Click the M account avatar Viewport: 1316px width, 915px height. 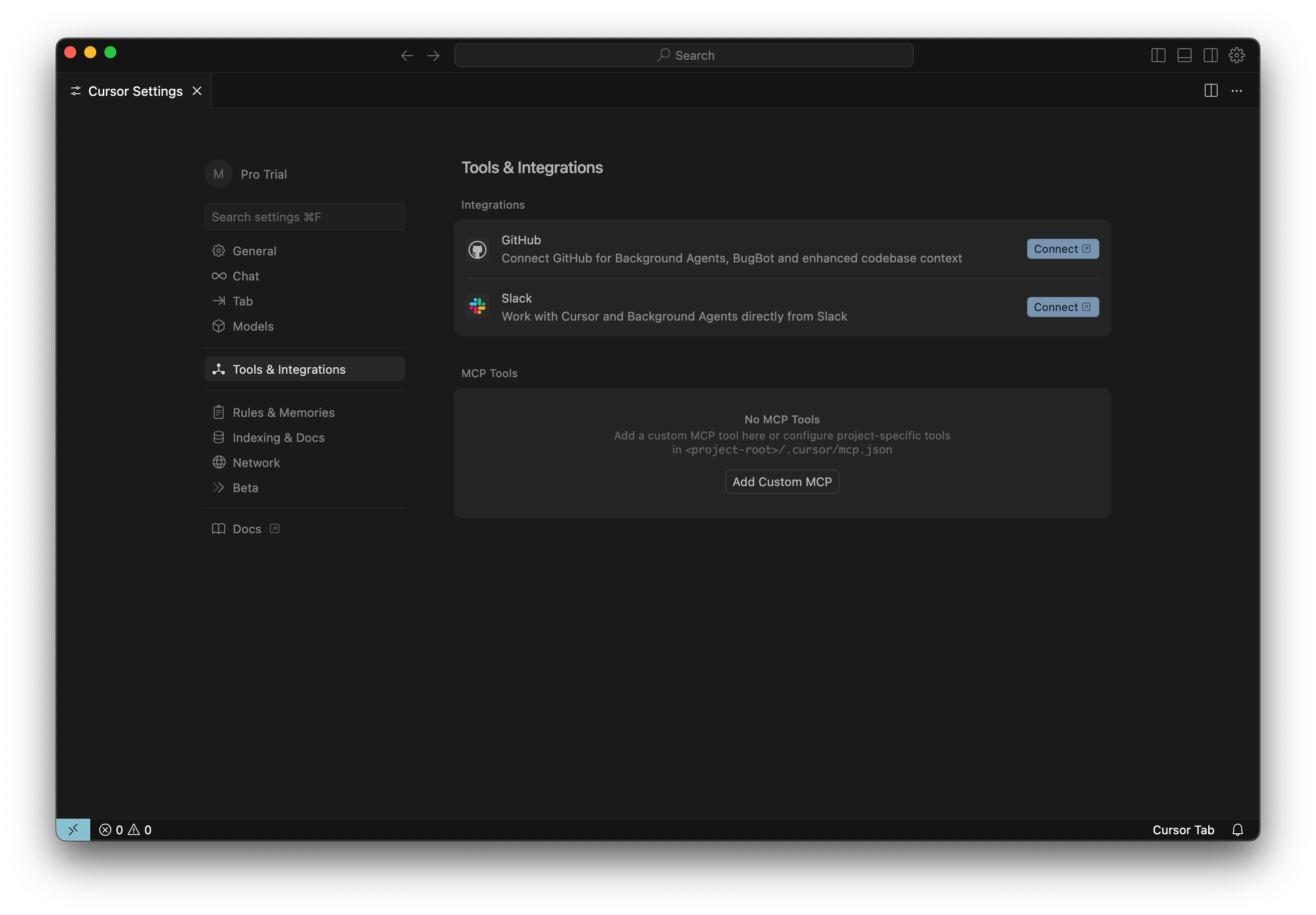(218, 174)
